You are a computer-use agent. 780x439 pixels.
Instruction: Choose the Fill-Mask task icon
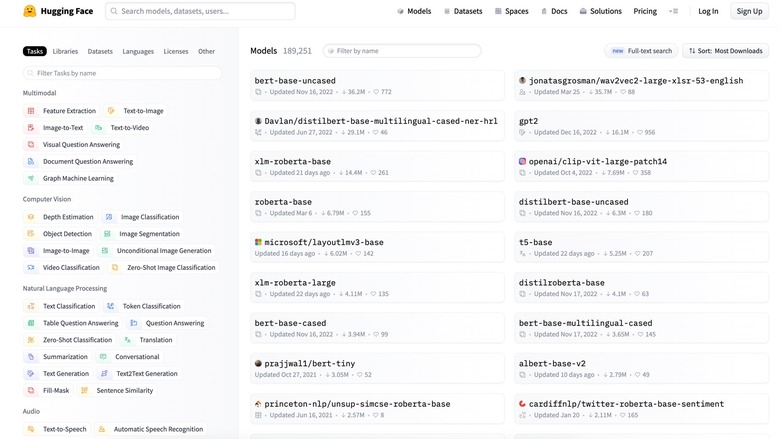tap(31, 391)
